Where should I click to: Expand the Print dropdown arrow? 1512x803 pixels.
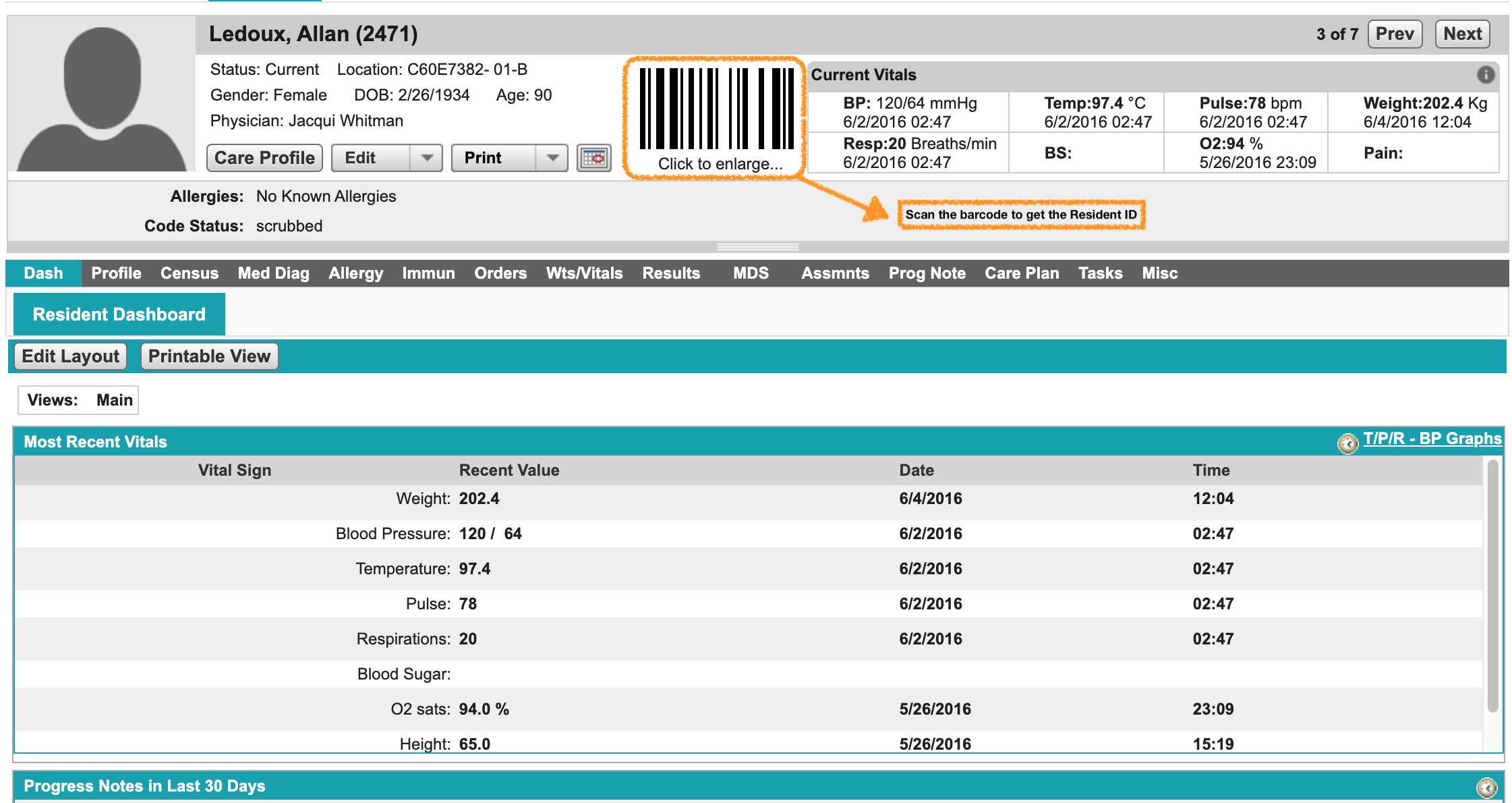point(552,158)
